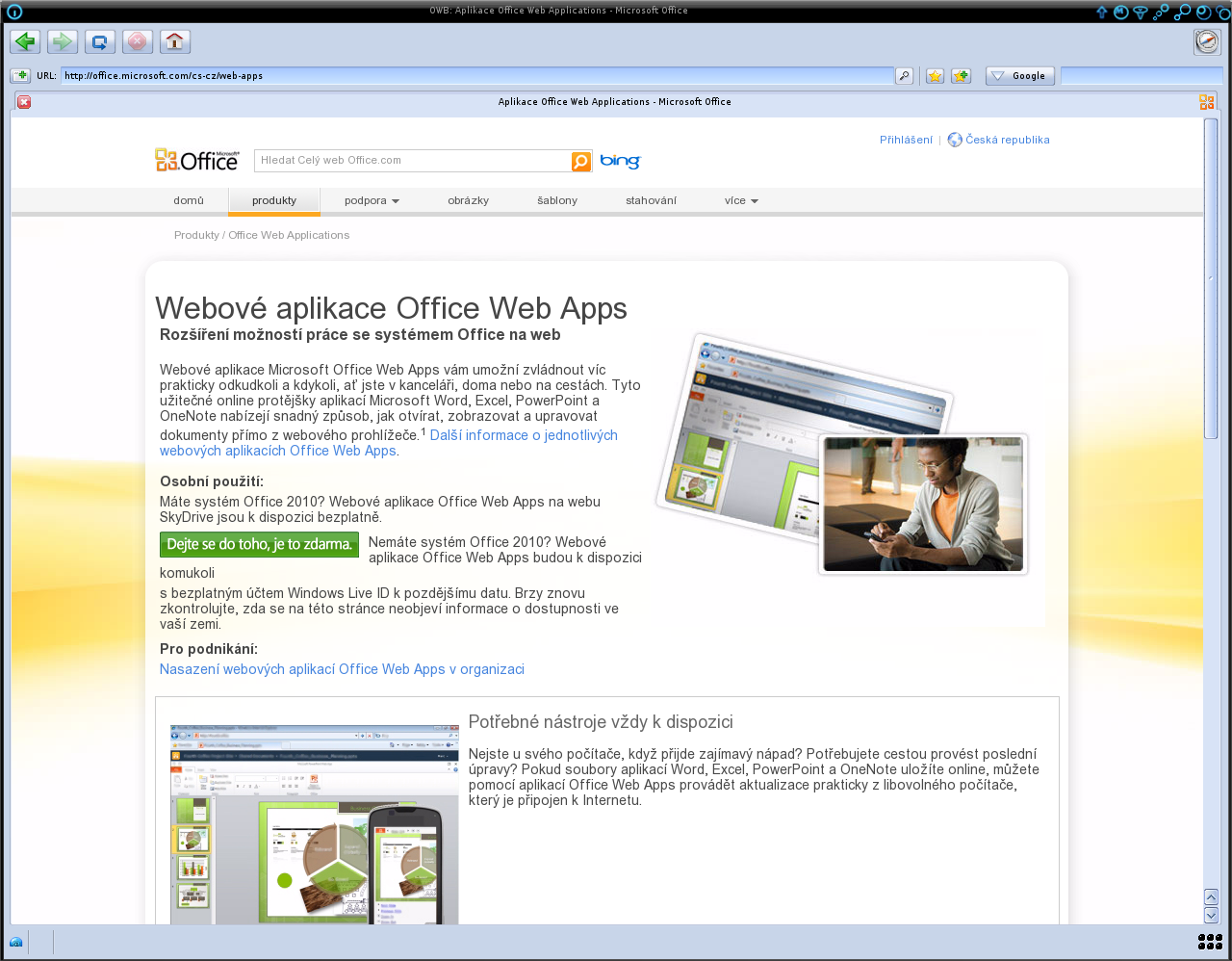Reload the current page
Viewport: 1232px width, 961px height.
pyautogui.click(x=100, y=41)
